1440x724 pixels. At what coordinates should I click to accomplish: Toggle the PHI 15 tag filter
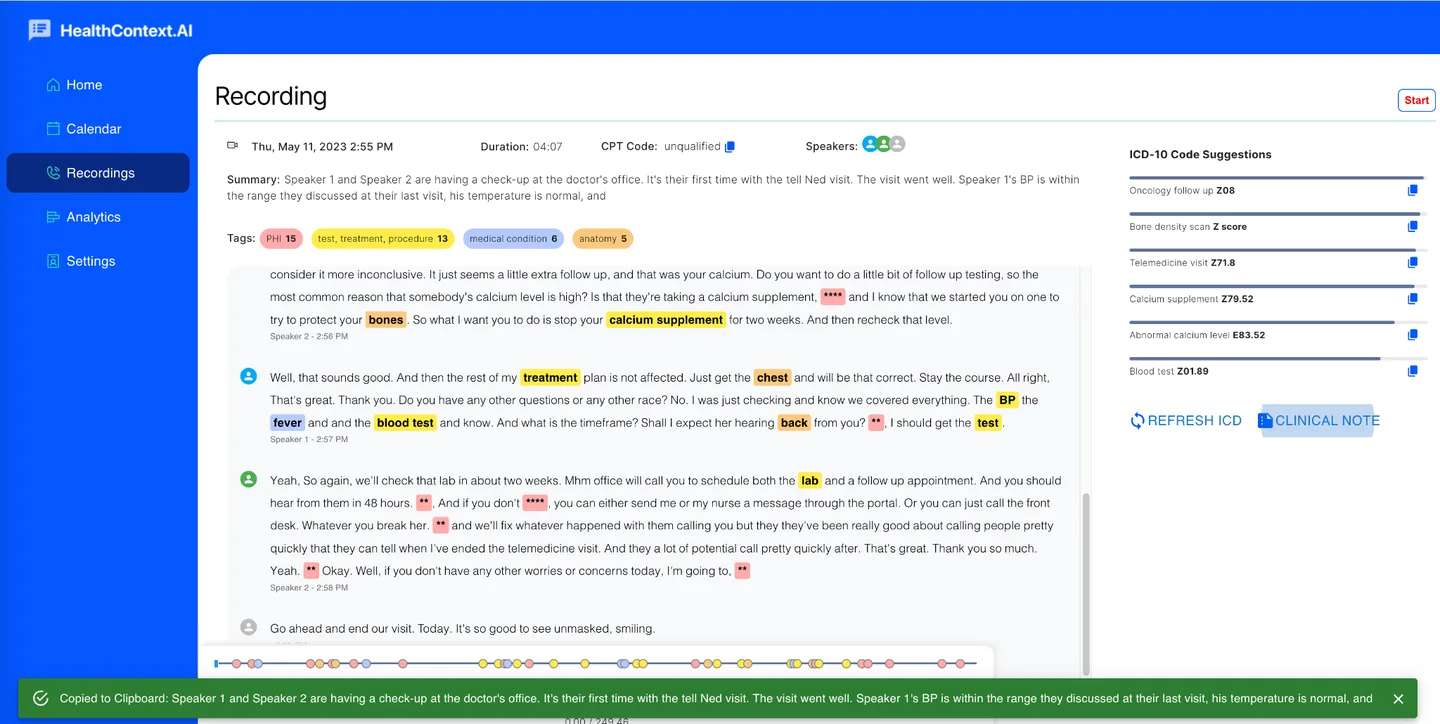click(281, 238)
